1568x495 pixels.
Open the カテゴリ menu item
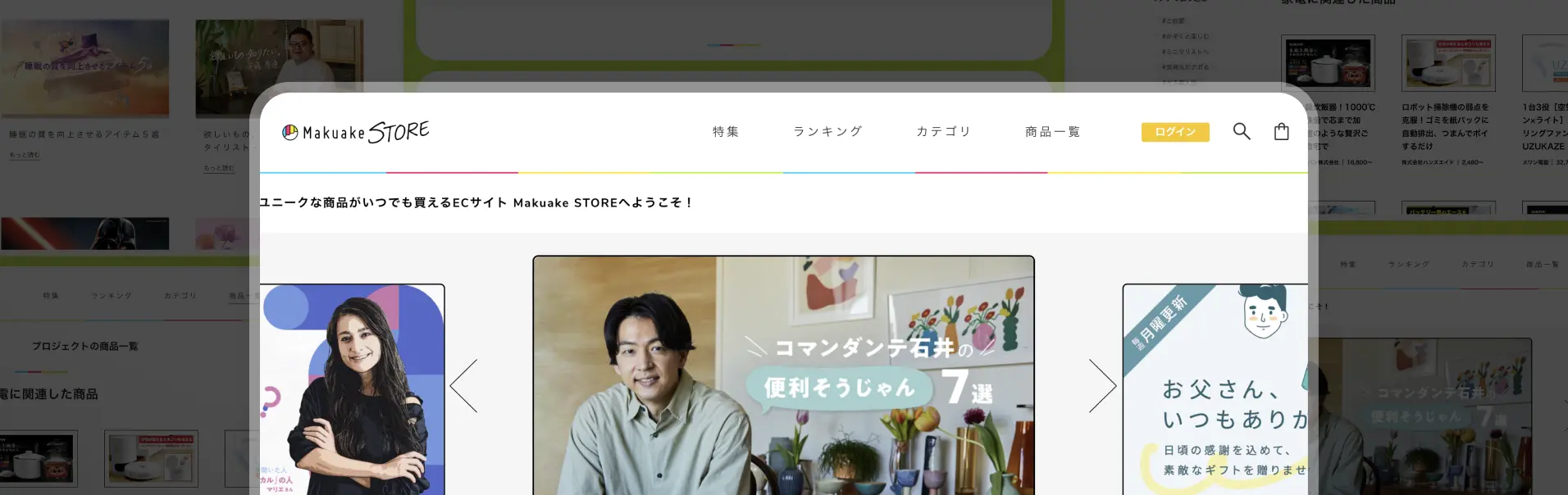943,131
